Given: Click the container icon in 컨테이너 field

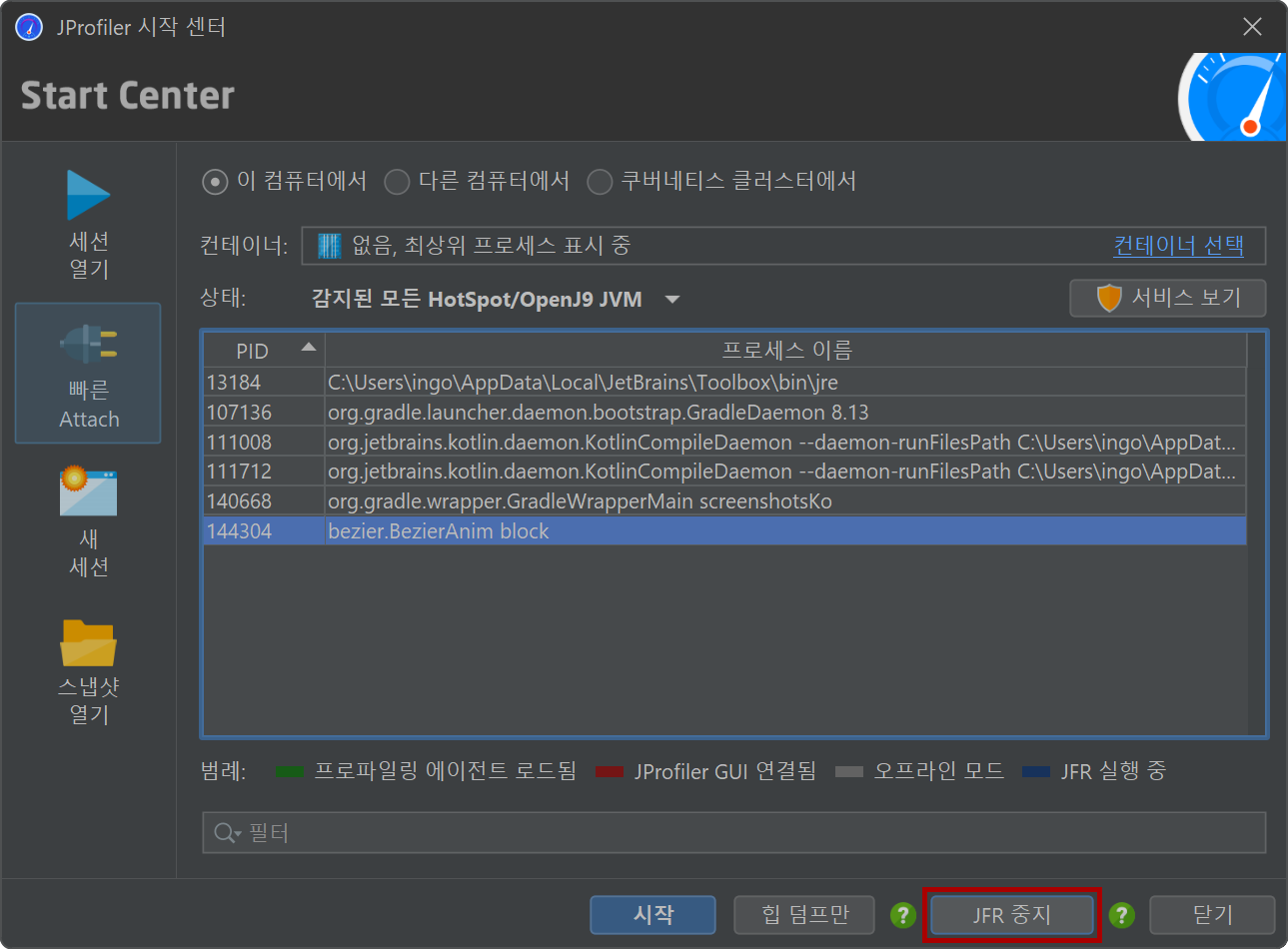Looking at the screenshot, I should click(x=329, y=246).
